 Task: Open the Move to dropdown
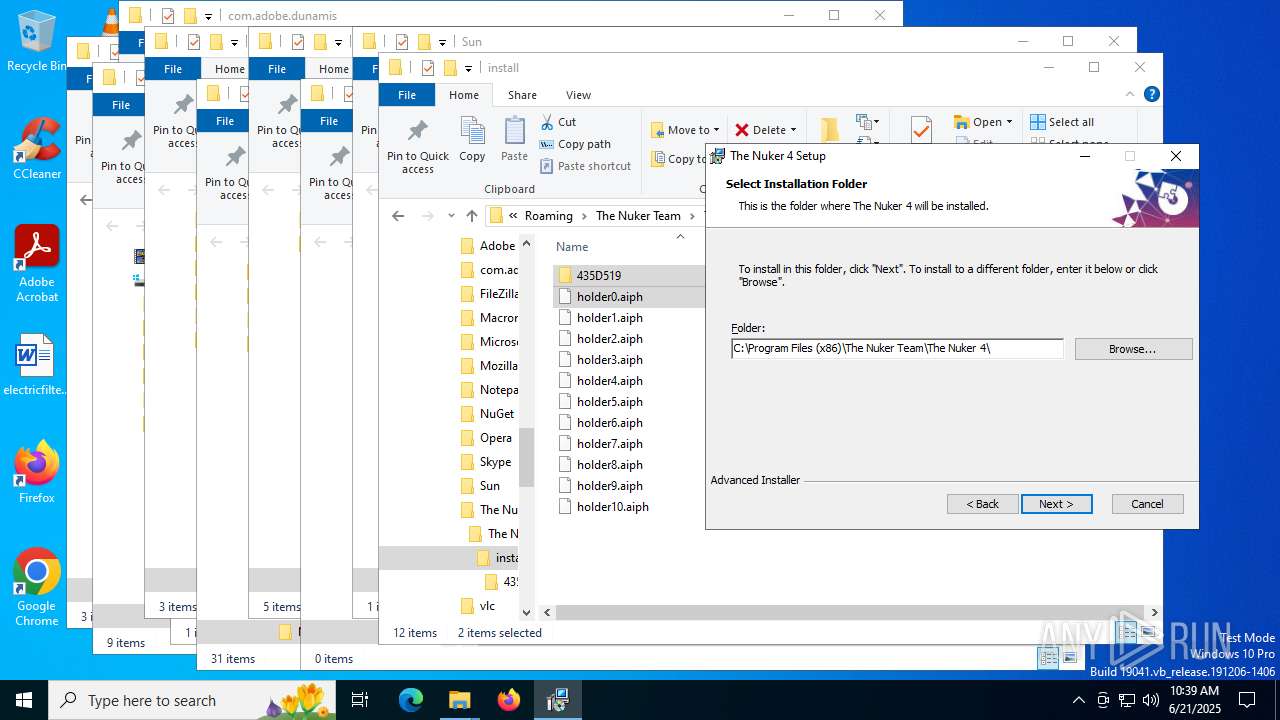[685, 130]
